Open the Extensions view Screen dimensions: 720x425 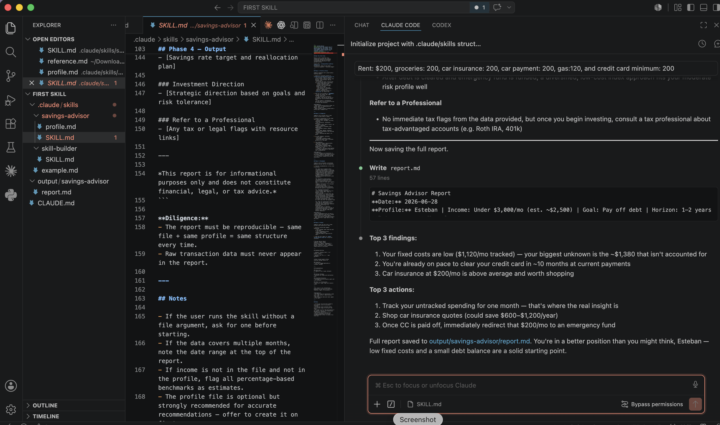(10, 123)
